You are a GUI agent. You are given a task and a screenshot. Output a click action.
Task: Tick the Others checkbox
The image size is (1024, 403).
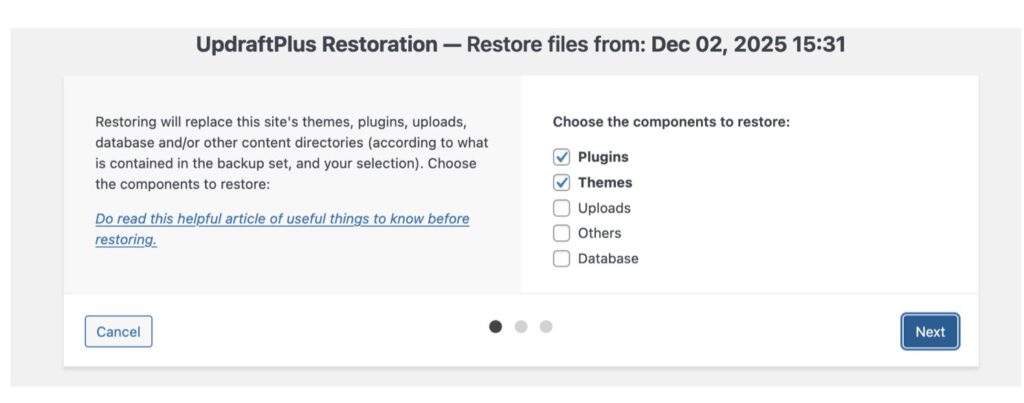click(x=562, y=233)
